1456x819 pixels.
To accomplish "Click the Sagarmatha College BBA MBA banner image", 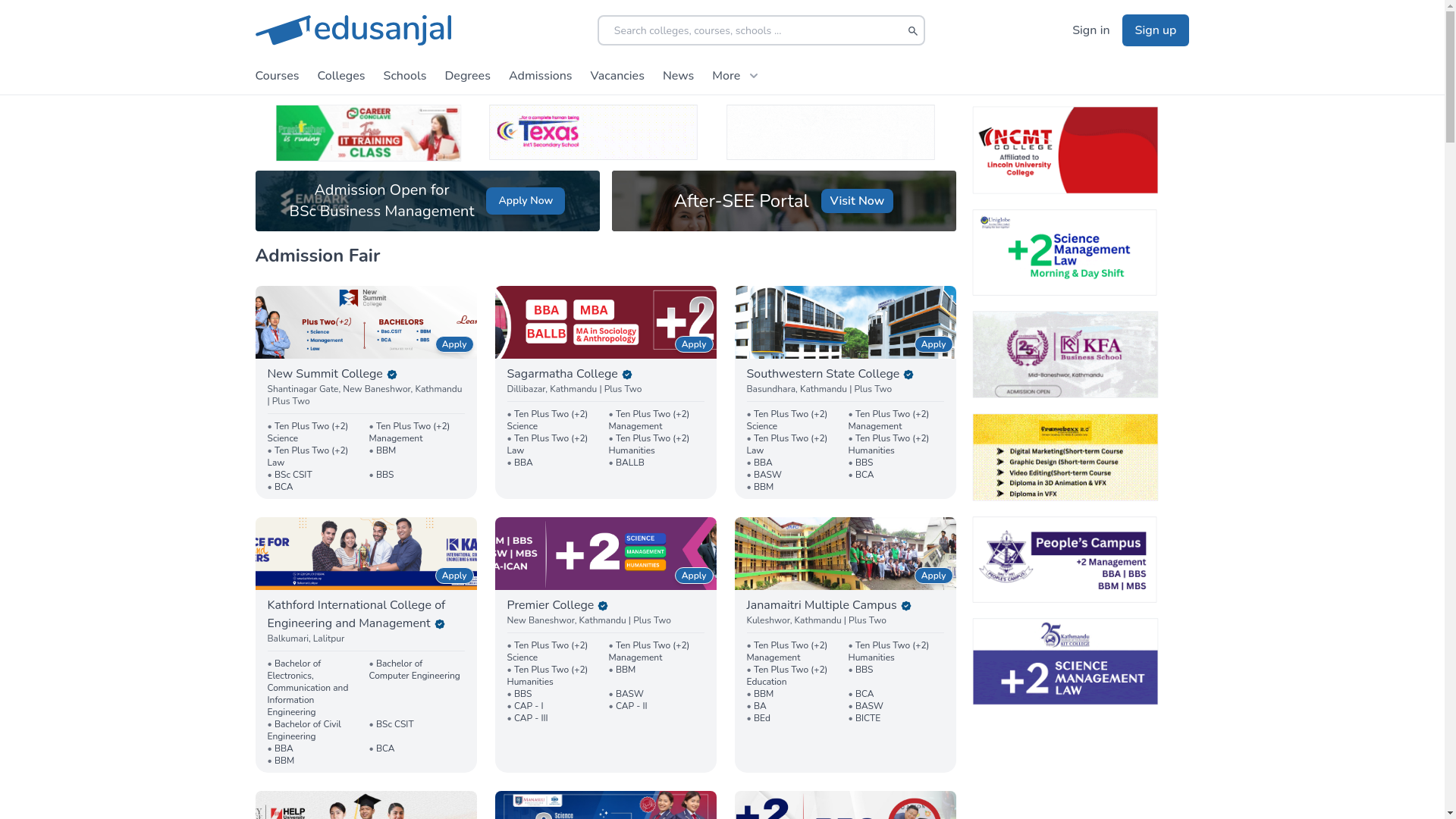I will pyautogui.click(x=605, y=322).
